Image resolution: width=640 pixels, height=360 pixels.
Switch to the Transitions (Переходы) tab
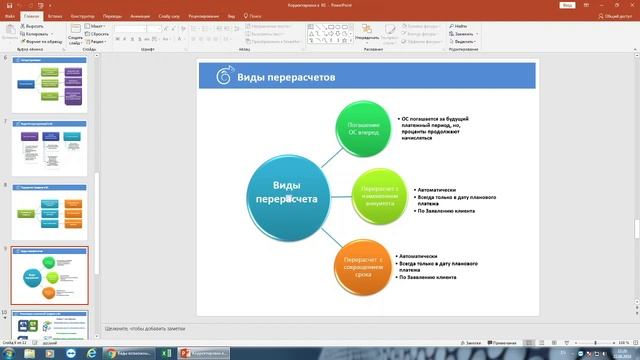tap(112, 16)
